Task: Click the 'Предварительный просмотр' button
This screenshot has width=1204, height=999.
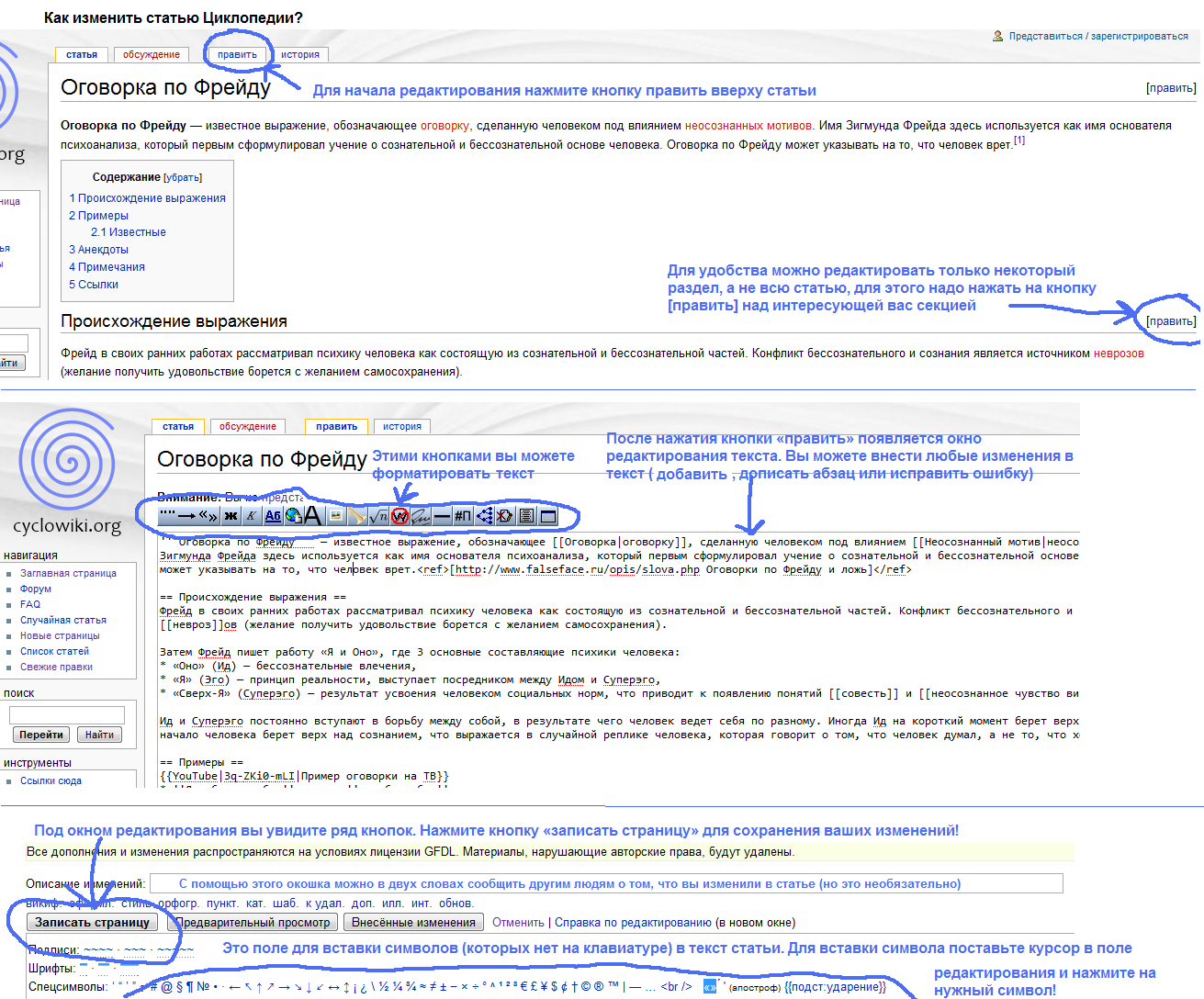Action: tap(253, 923)
